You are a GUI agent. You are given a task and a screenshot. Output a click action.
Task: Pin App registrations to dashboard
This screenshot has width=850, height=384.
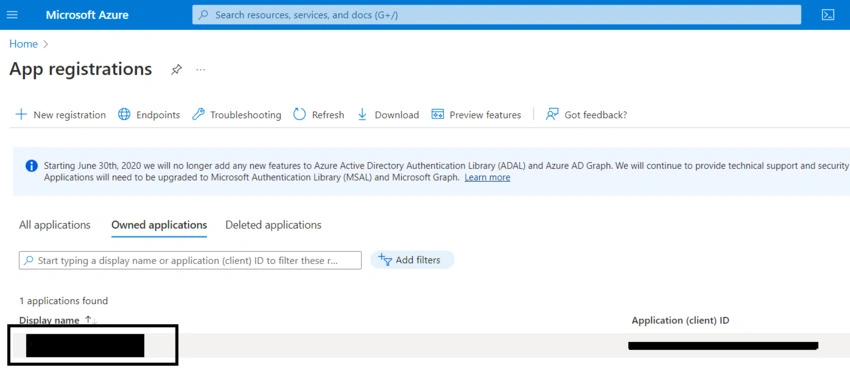pyautogui.click(x=176, y=70)
